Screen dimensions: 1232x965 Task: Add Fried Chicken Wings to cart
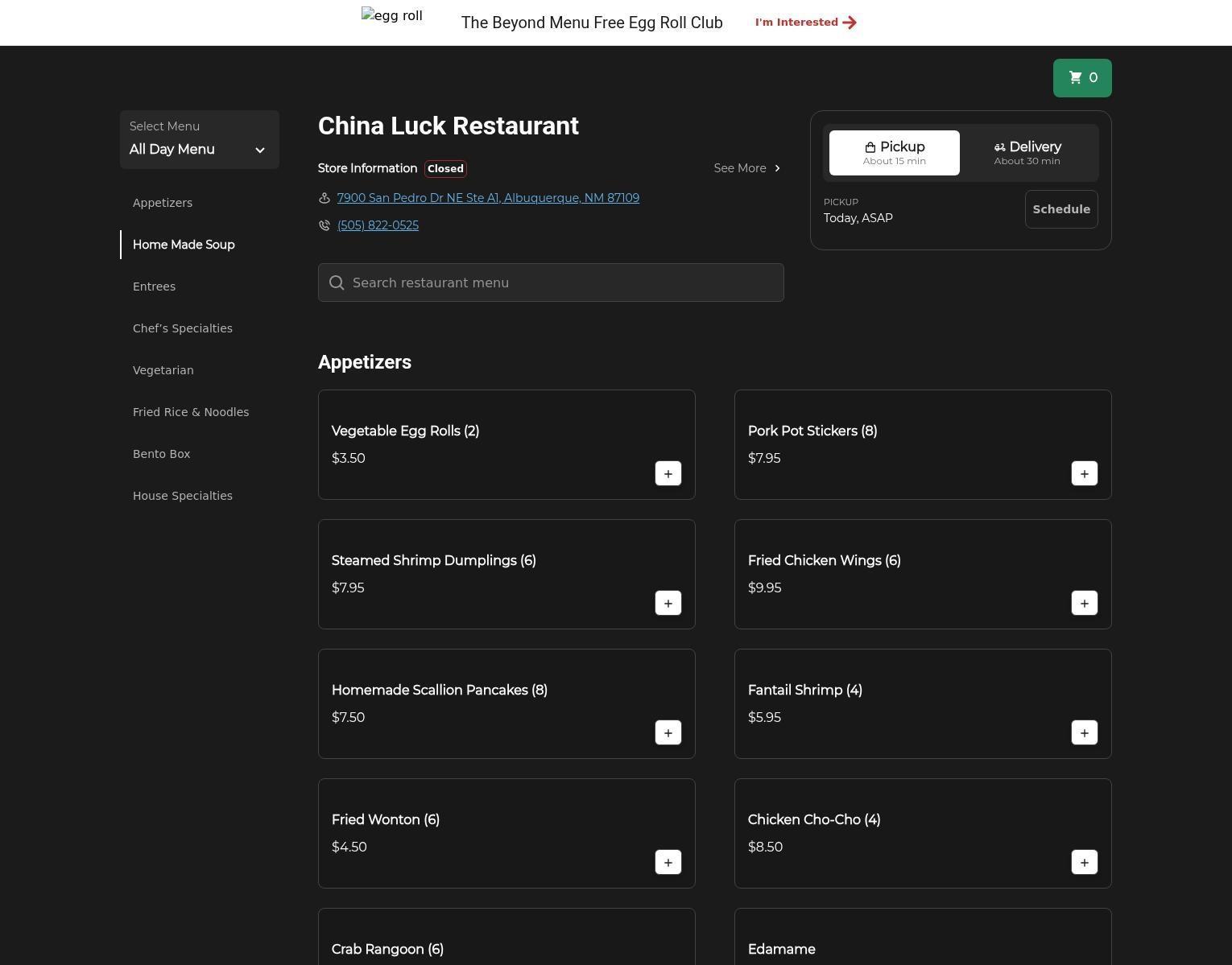pos(1084,604)
